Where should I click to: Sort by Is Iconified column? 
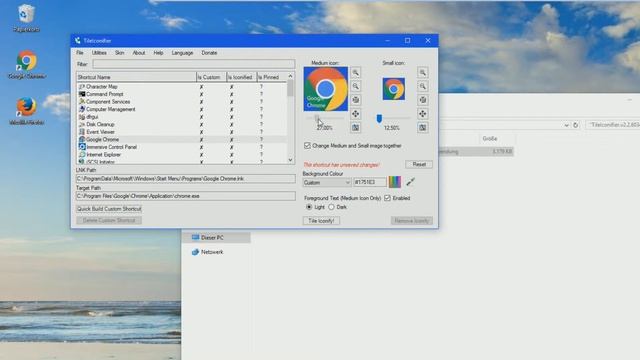(242, 77)
